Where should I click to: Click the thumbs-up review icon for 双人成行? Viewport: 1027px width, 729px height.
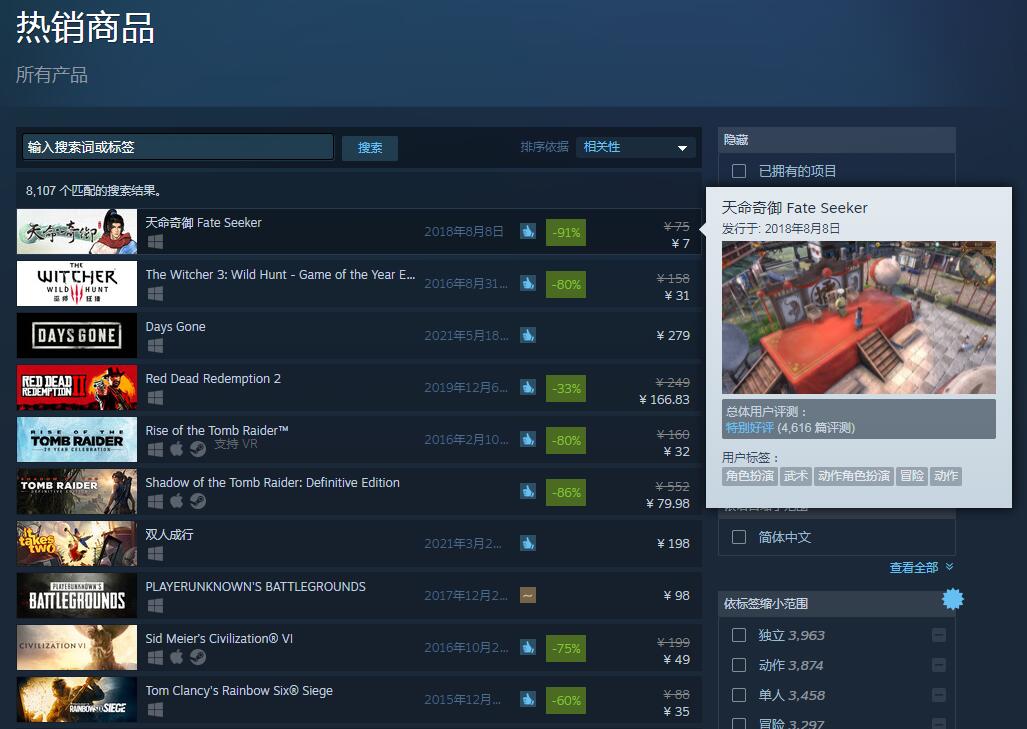528,543
